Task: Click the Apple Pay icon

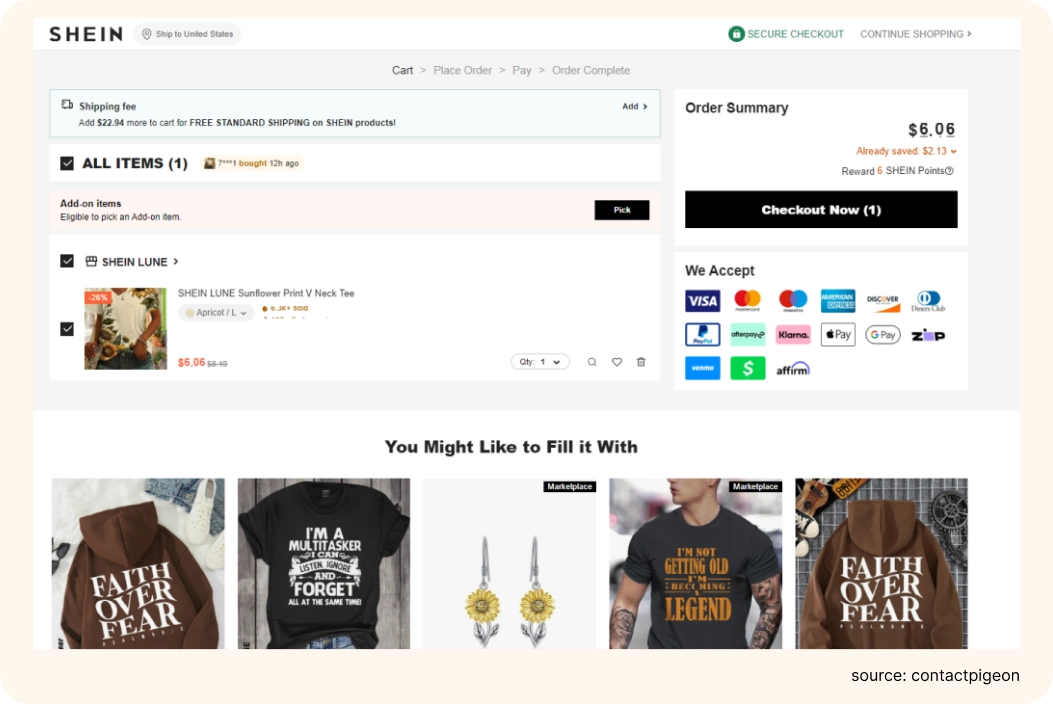Action: (838, 335)
